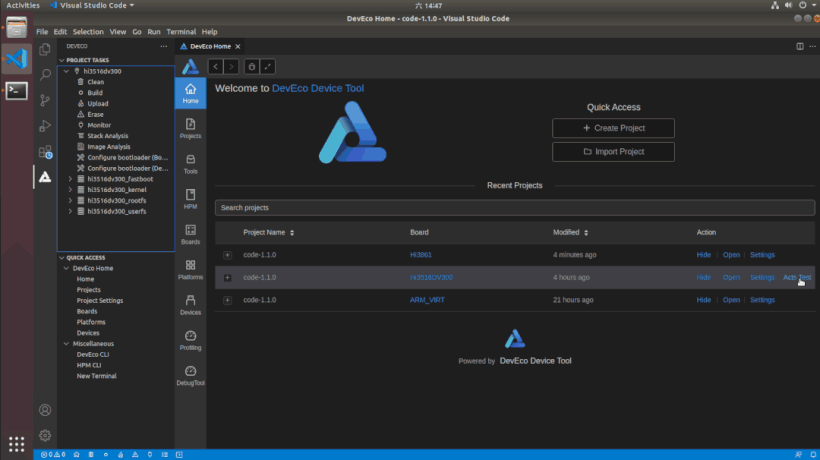Viewport: 820px width, 460px height.
Task: Open Activities overview in top bar
Action: pyautogui.click(x=23, y=5)
